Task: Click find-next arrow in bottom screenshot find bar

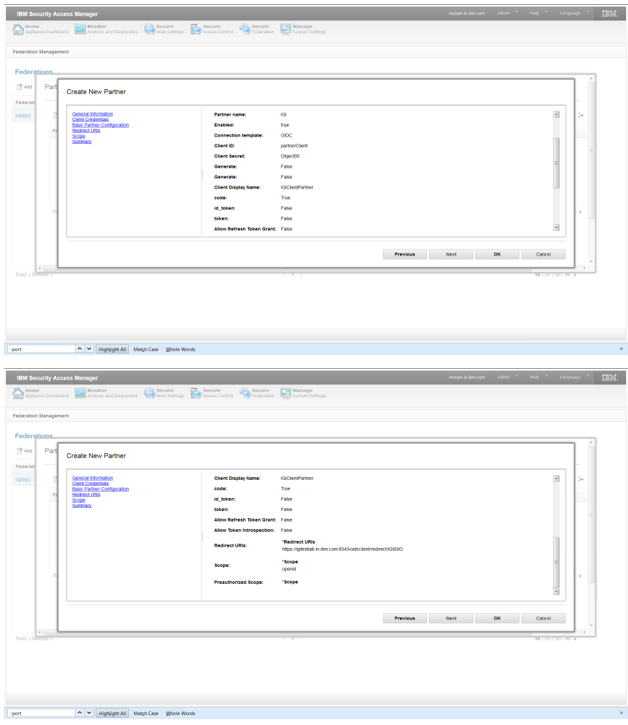Action: coord(89,713)
